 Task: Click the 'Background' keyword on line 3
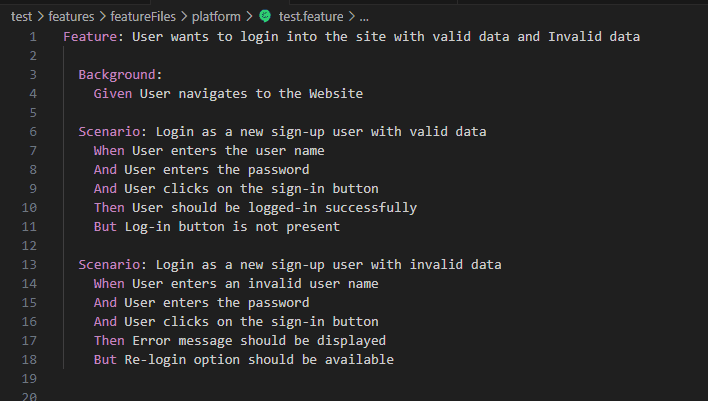point(117,75)
